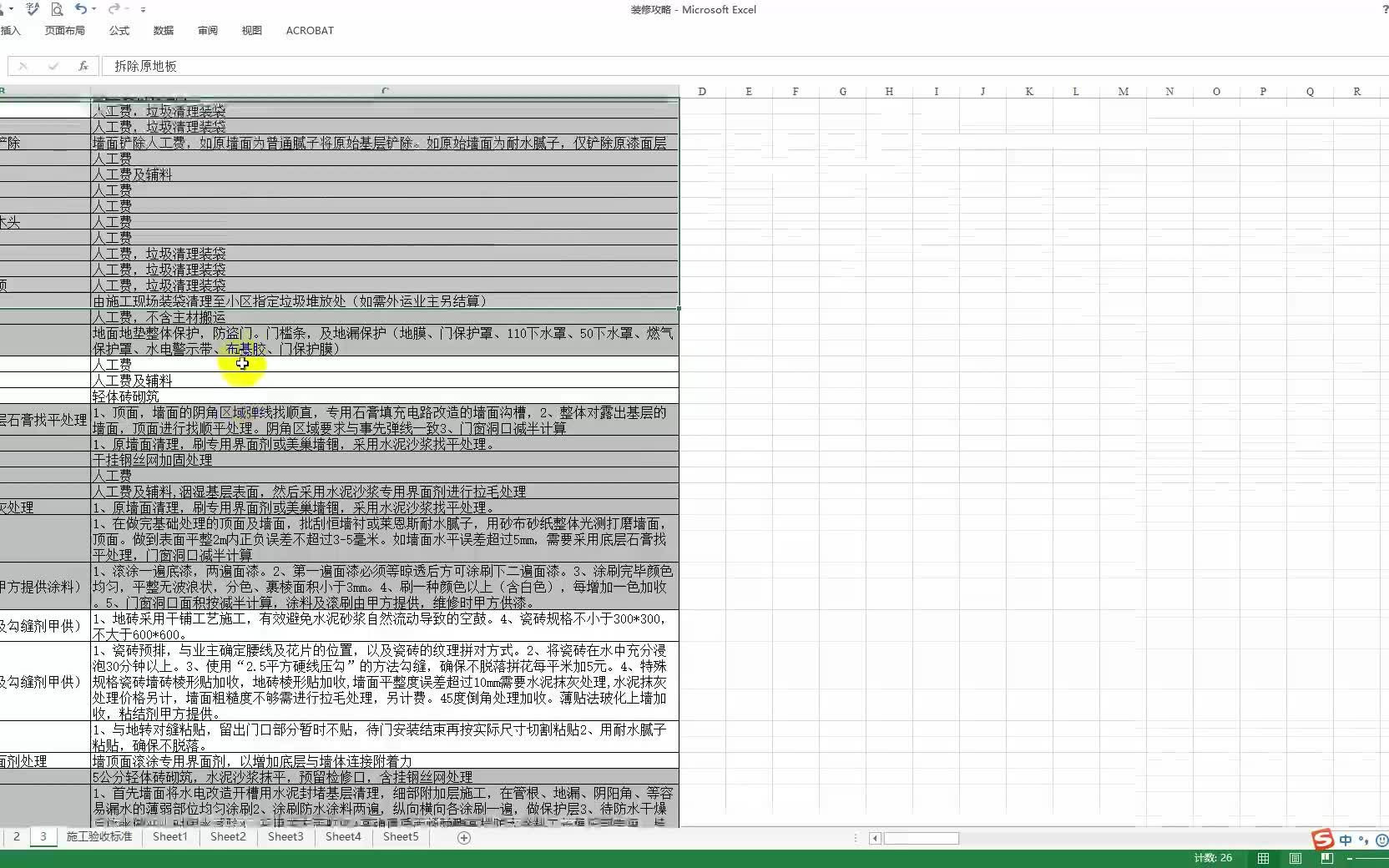Click the confirm checkmark formula entry icon
Image resolution: width=1389 pixels, height=868 pixels.
click(x=53, y=66)
